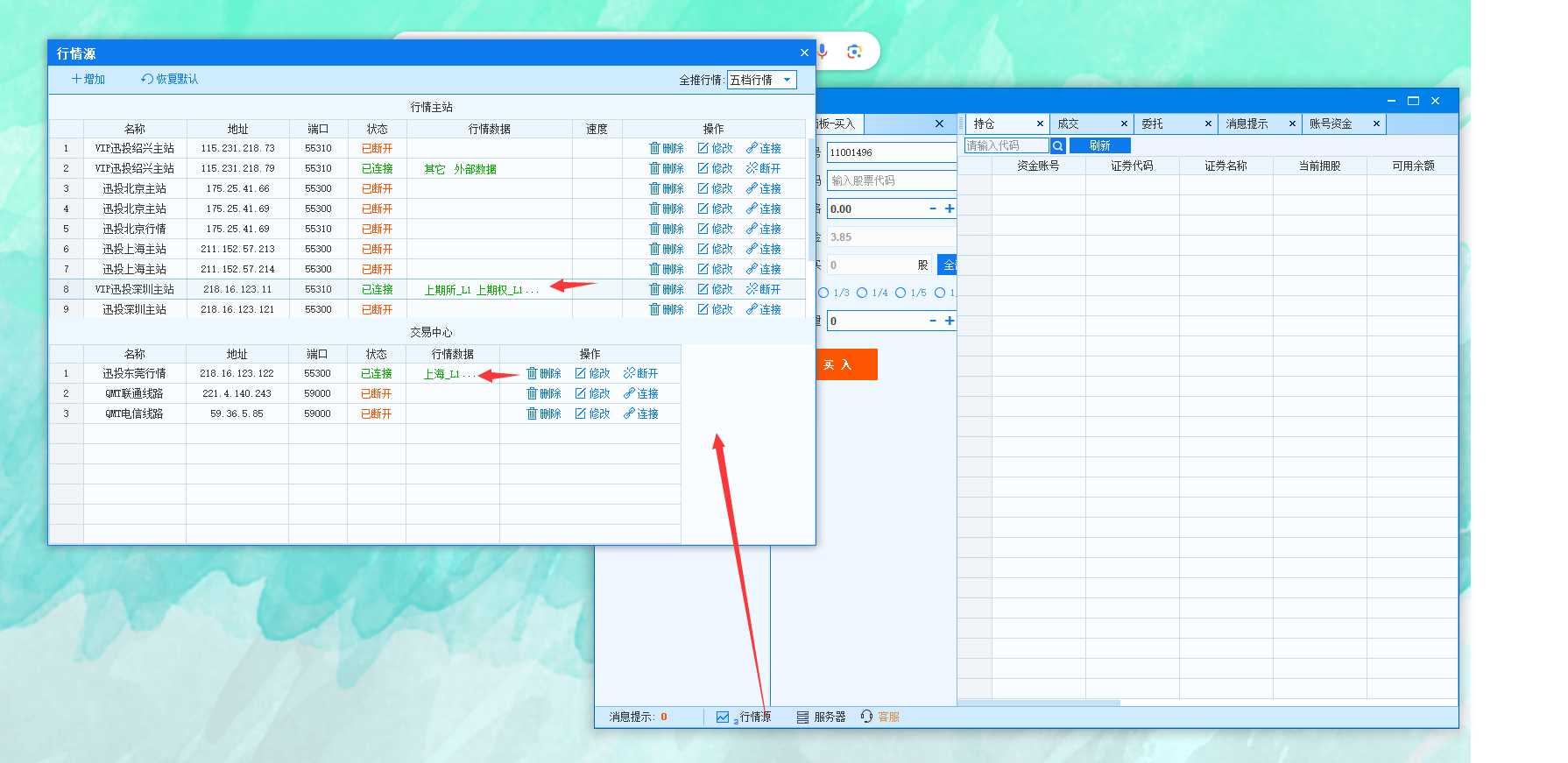Maximize the trading window
Screen dimensions: 1568x763
pyautogui.click(x=1413, y=101)
